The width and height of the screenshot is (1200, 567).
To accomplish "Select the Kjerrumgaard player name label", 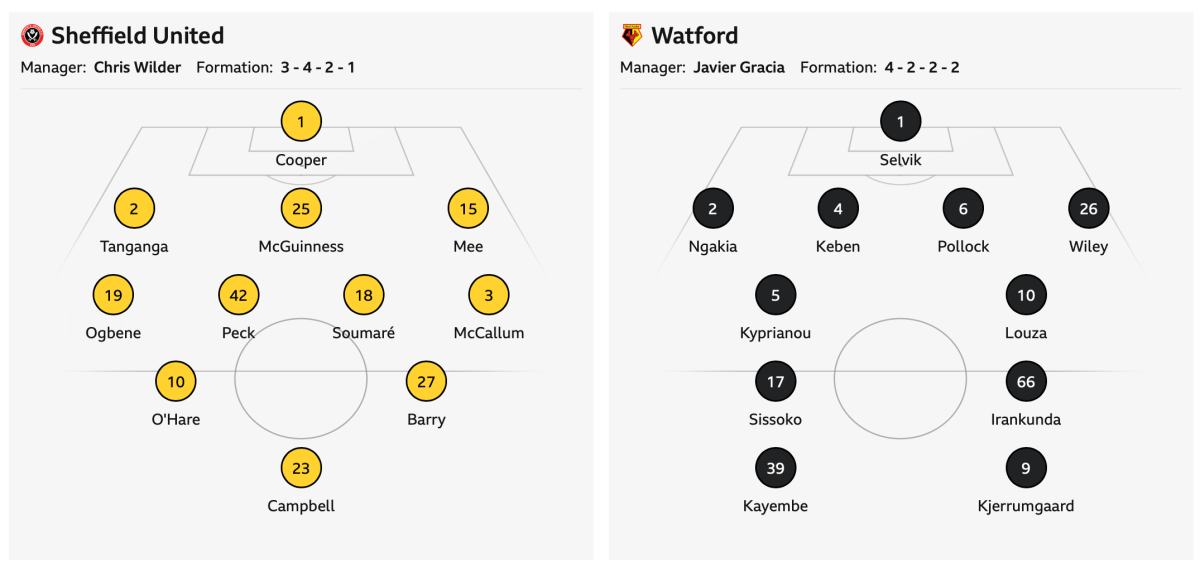I will click(x=1026, y=506).
